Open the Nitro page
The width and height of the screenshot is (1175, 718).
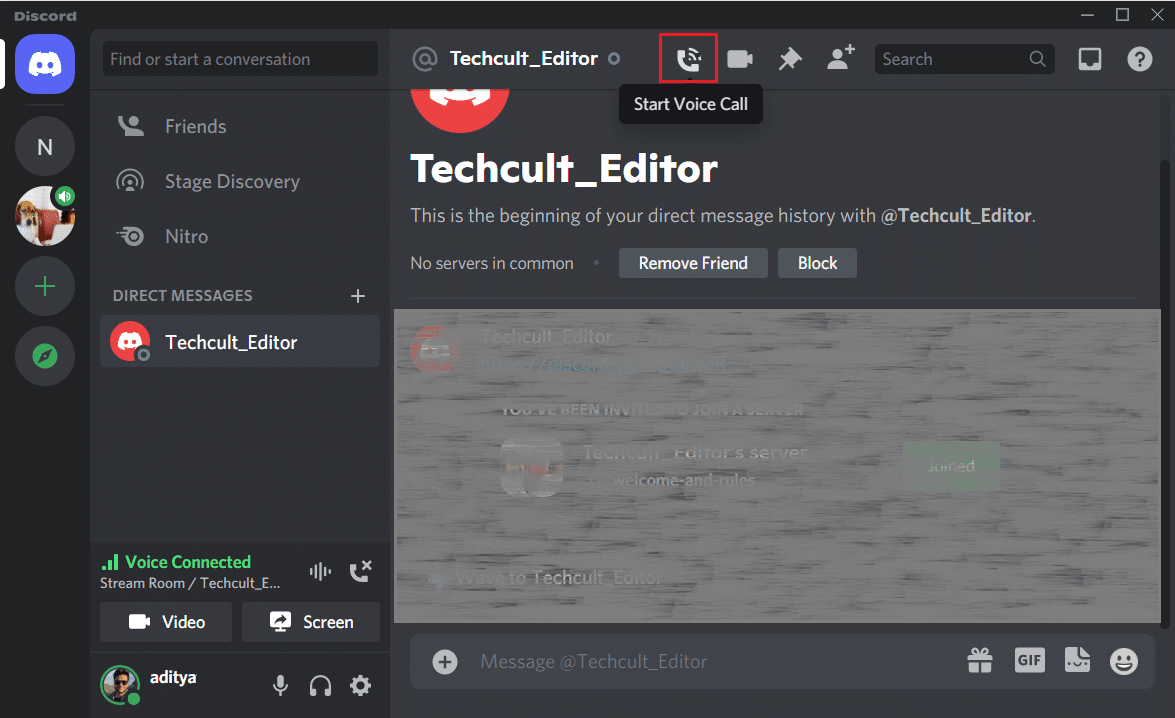point(240,237)
